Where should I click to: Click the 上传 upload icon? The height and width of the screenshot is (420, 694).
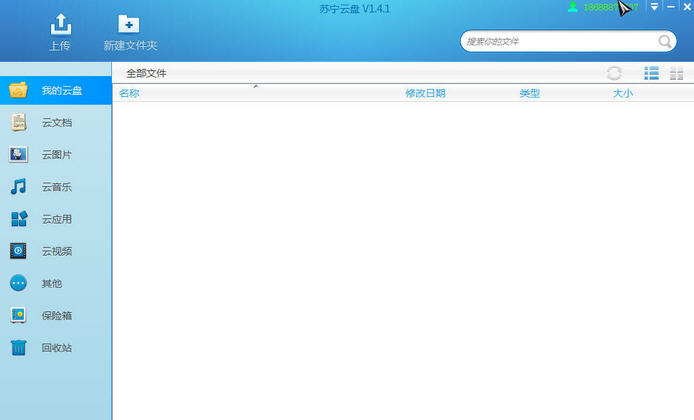[59, 24]
